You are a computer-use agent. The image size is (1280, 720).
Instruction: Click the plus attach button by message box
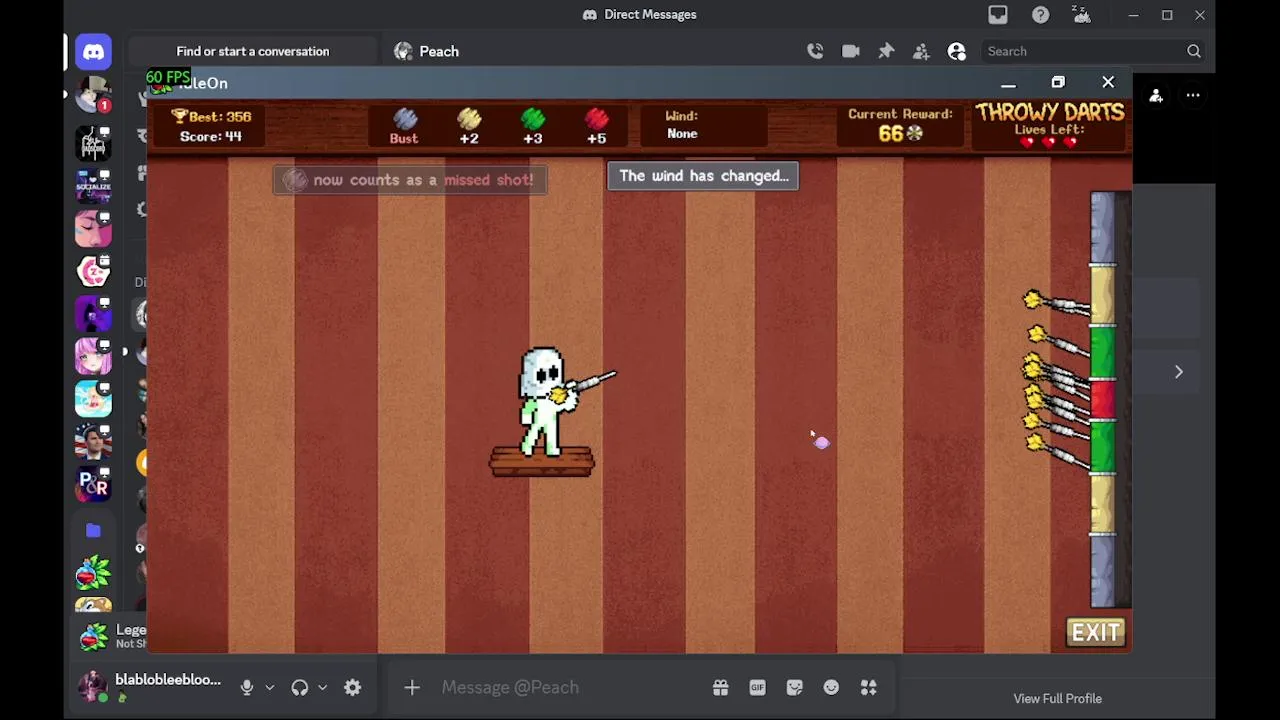click(x=412, y=687)
